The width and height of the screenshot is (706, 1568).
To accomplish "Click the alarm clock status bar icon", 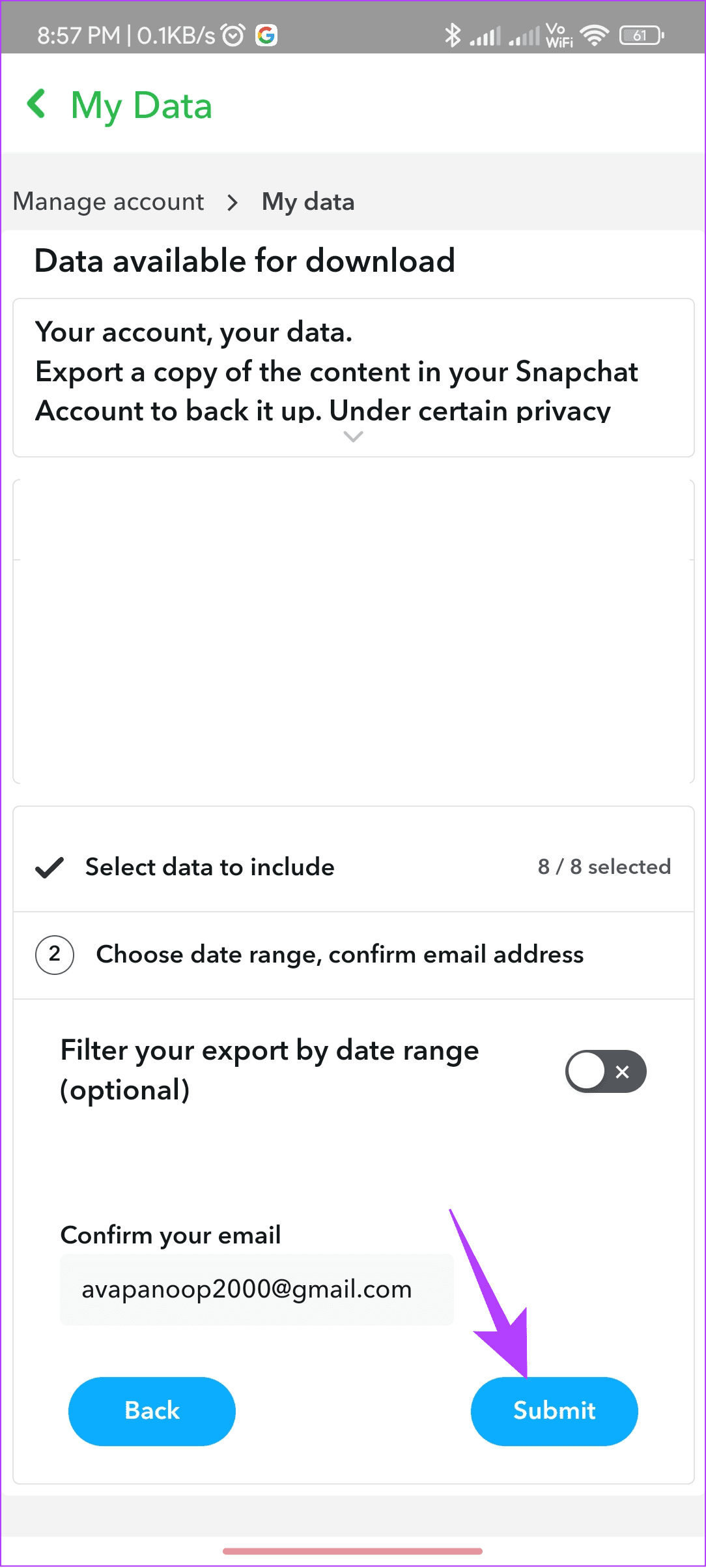I will pyautogui.click(x=233, y=35).
